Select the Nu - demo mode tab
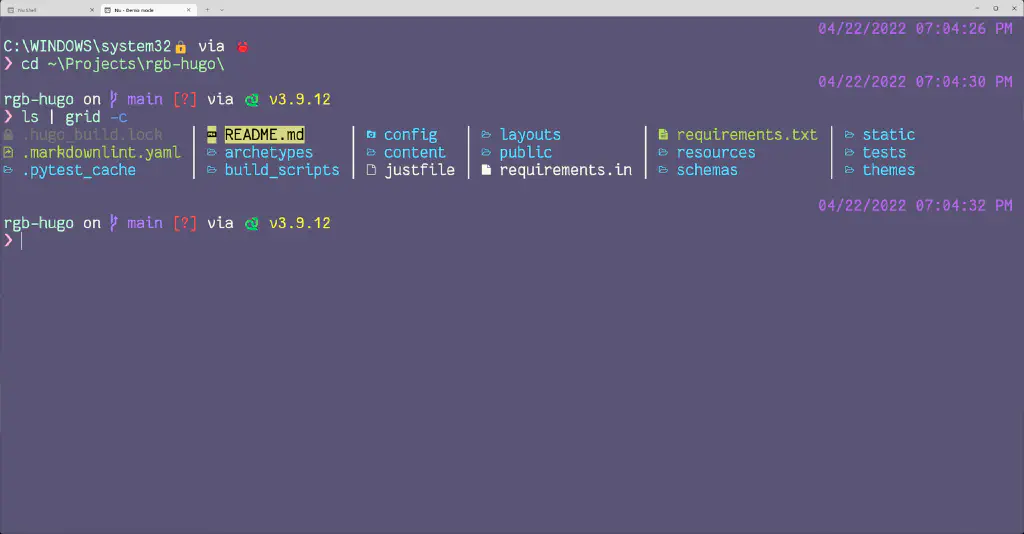The height and width of the screenshot is (534, 1024). tap(140, 9)
